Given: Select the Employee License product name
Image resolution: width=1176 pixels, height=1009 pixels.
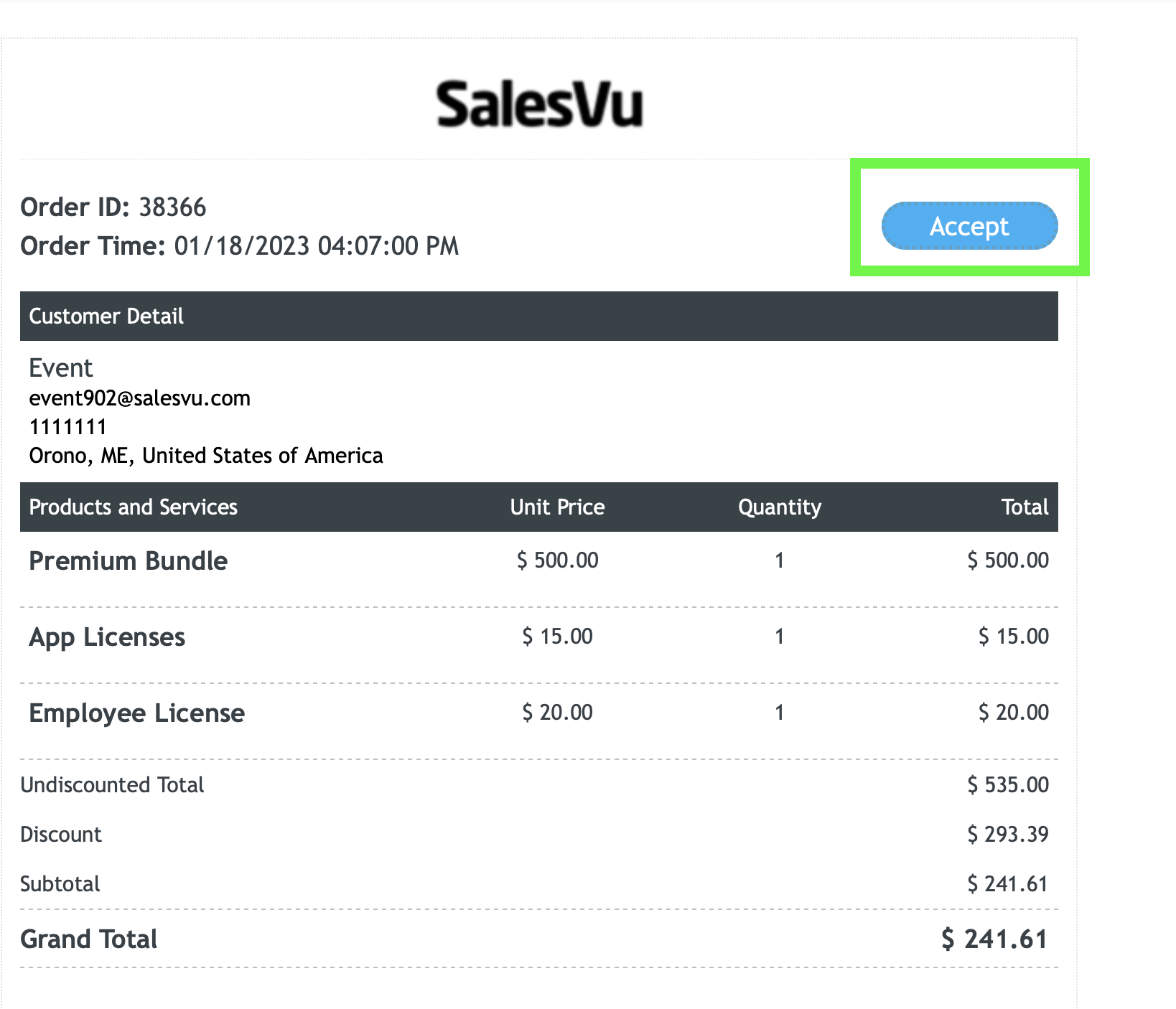Looking at the screenshot, I should pos(137,713).
